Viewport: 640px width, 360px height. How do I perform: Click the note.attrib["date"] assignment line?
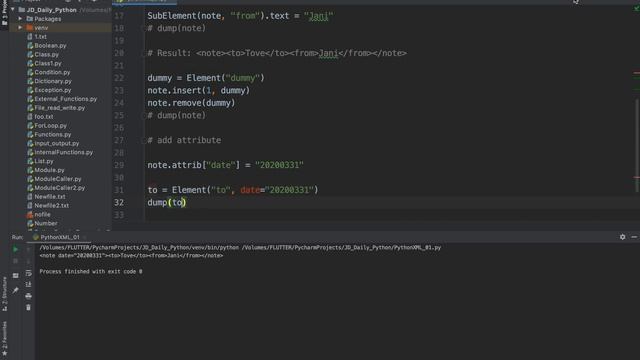click(225, 165)
